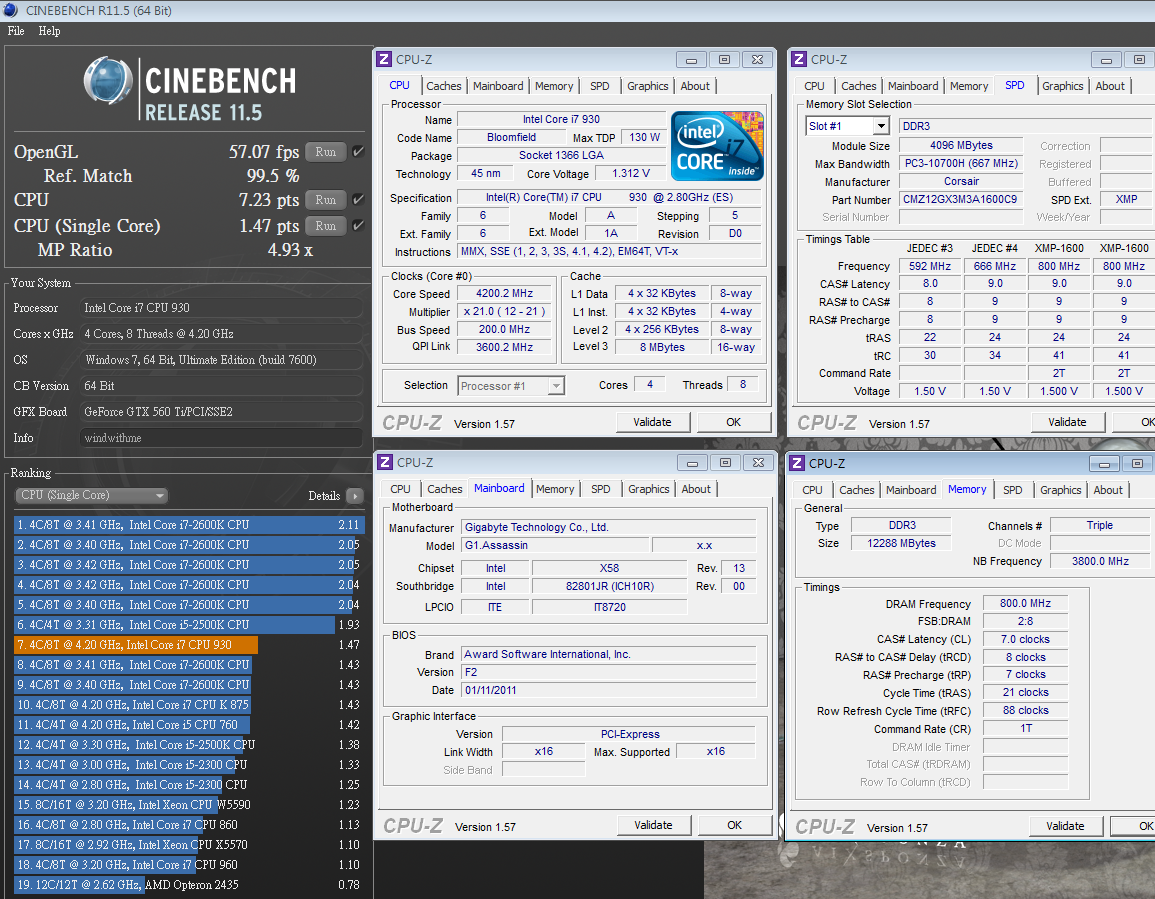Open the Slot #1 memory slot dropdown

coord(848,126)
